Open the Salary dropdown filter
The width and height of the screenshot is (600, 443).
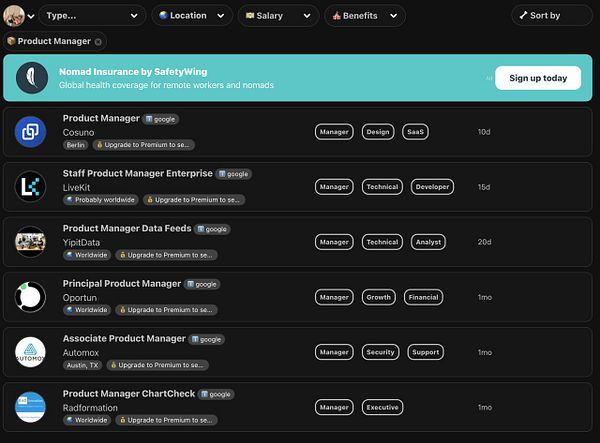(x=278, y=16)
